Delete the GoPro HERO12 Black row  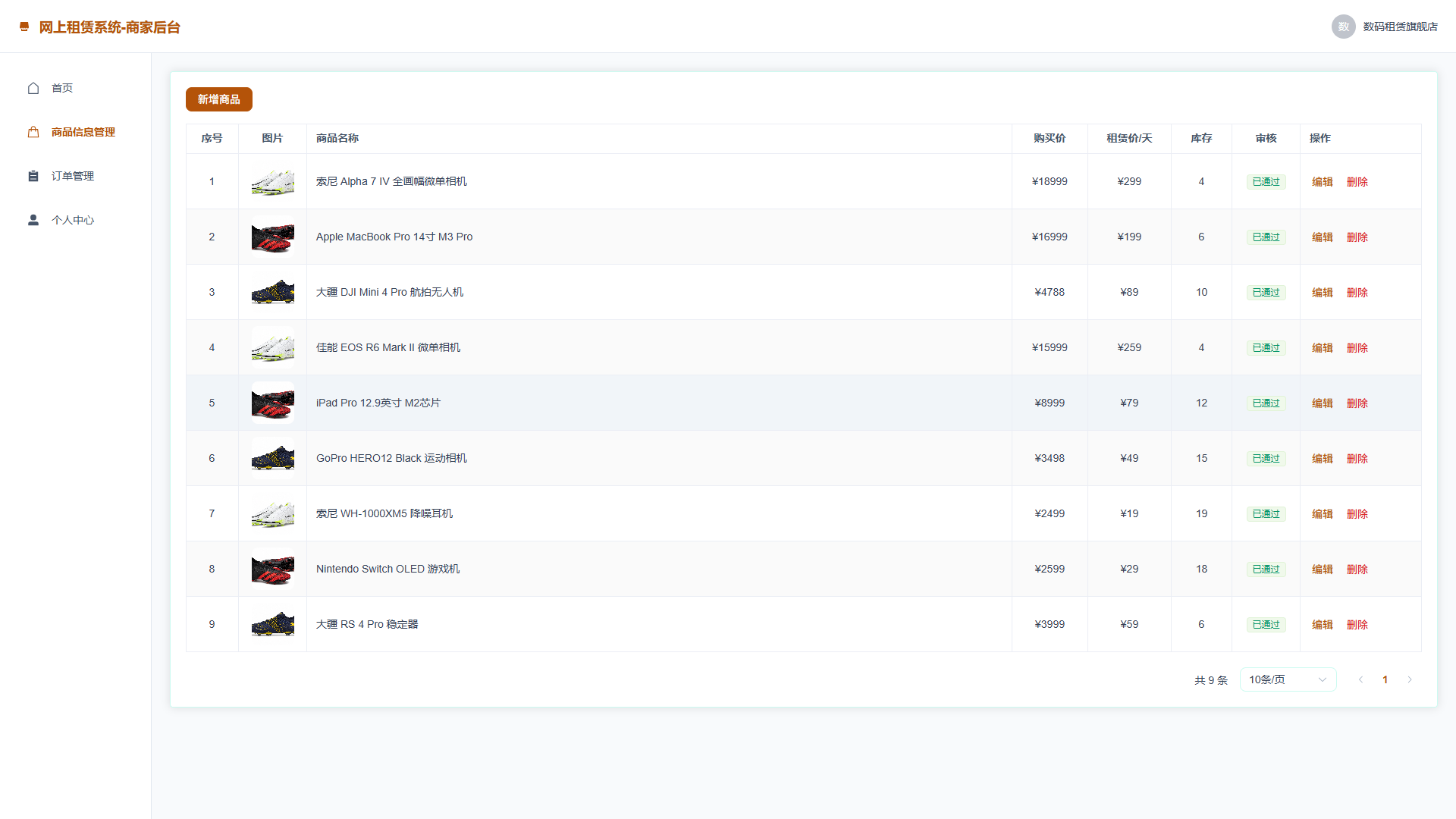pyautogui.click(x=1357, y=459)
